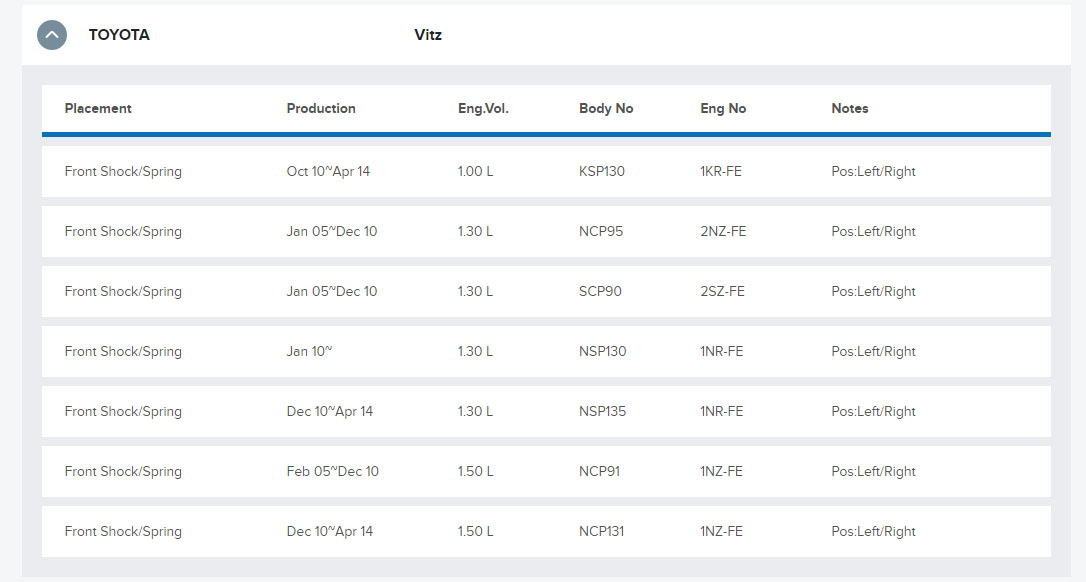Select Front Shock/Spring in SCP90 row
This screenshot has height=582, width=1086.
(x=123, y=292)
